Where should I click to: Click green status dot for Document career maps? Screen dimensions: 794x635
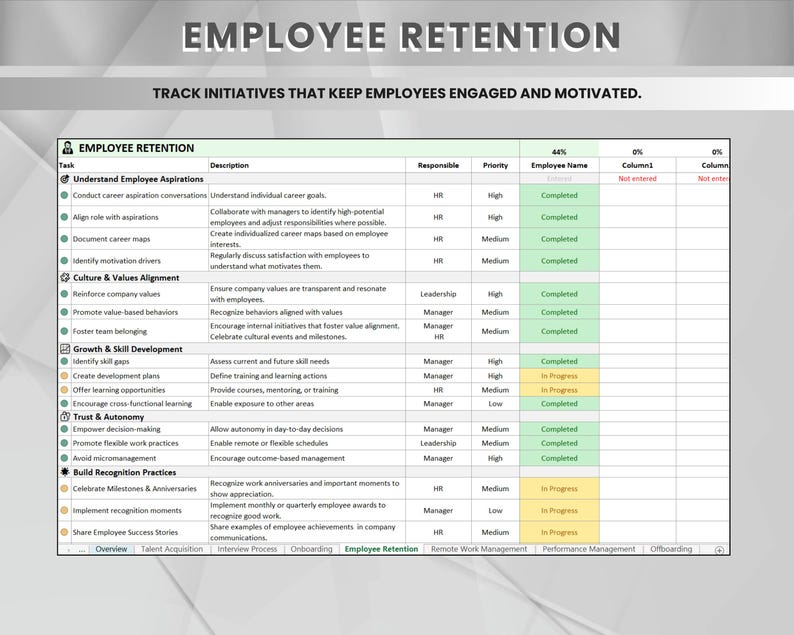tap(64, 239)
